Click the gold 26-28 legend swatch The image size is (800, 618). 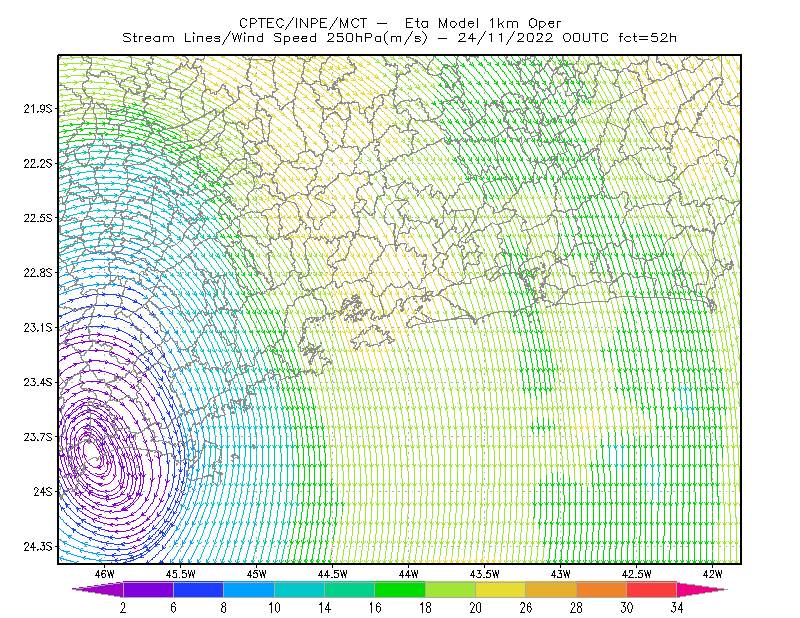click(x=551, y=589)
